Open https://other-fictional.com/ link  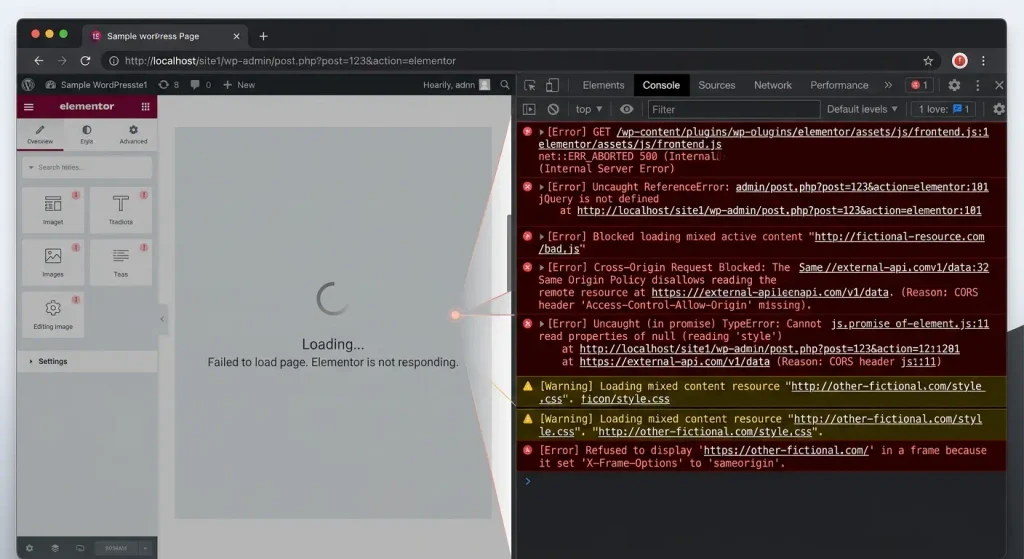pos(786,450)
